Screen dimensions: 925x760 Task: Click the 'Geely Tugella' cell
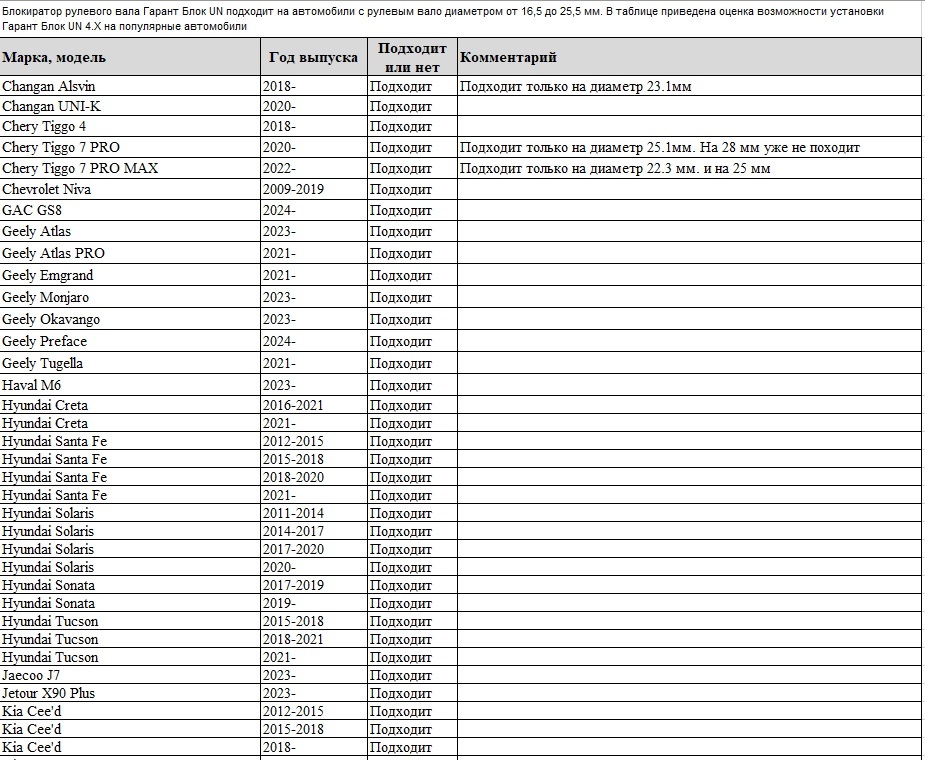pyautogui.click(x=130, y=363)
